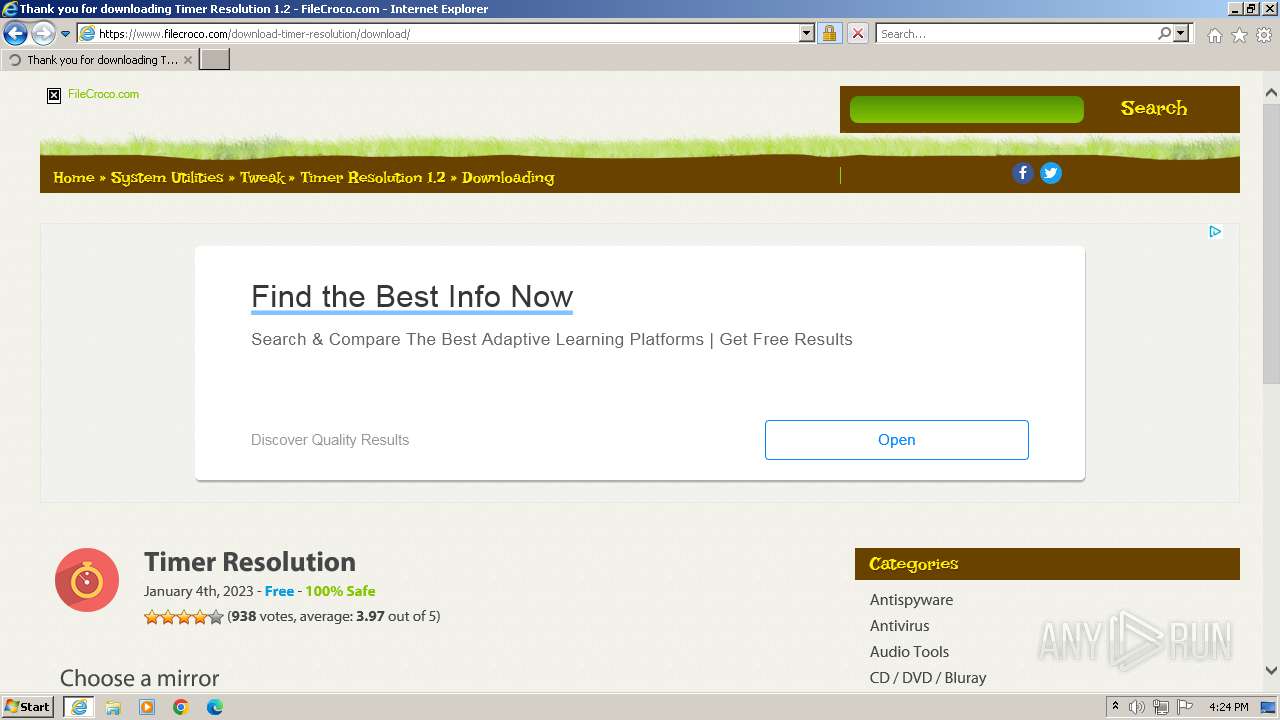Click the ad Open button
Screen dimensions: 1280x720
896,440
